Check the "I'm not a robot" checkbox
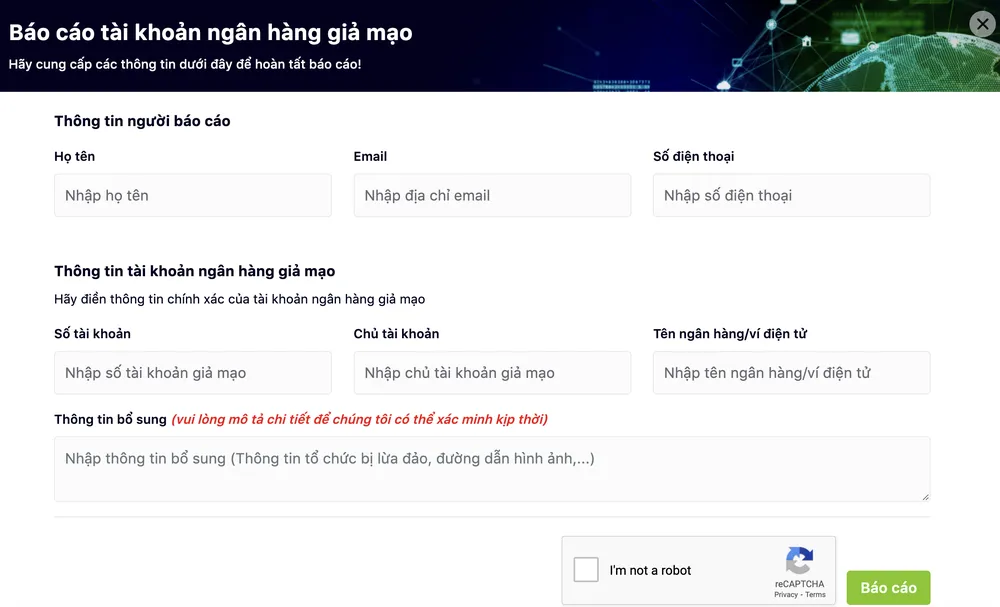 pos(585,570)
